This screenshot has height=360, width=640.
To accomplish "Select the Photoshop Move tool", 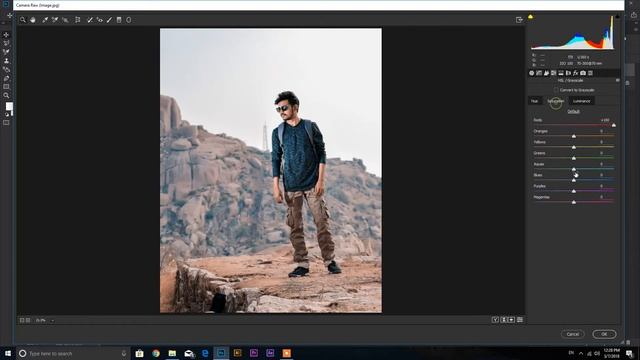I will point(6,35).
